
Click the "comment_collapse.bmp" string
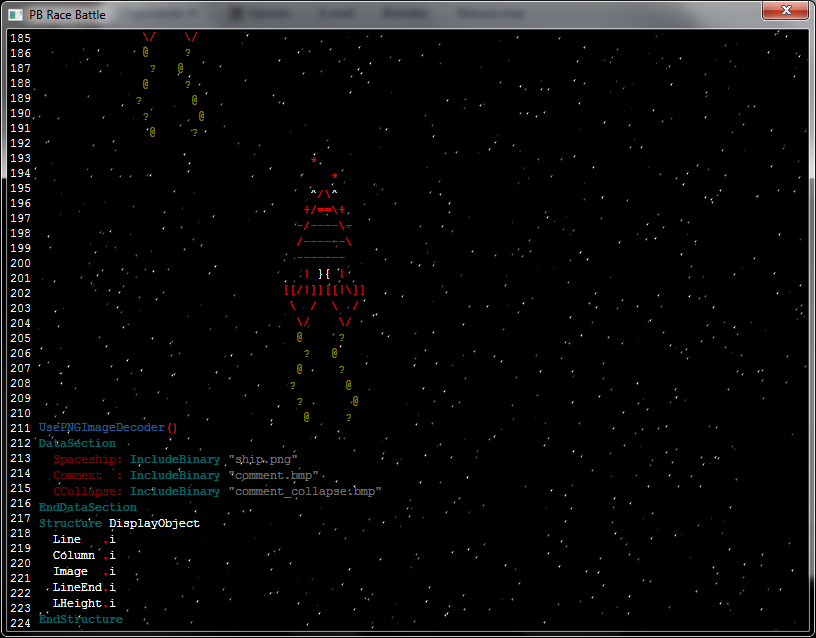[x=305, y=492]
